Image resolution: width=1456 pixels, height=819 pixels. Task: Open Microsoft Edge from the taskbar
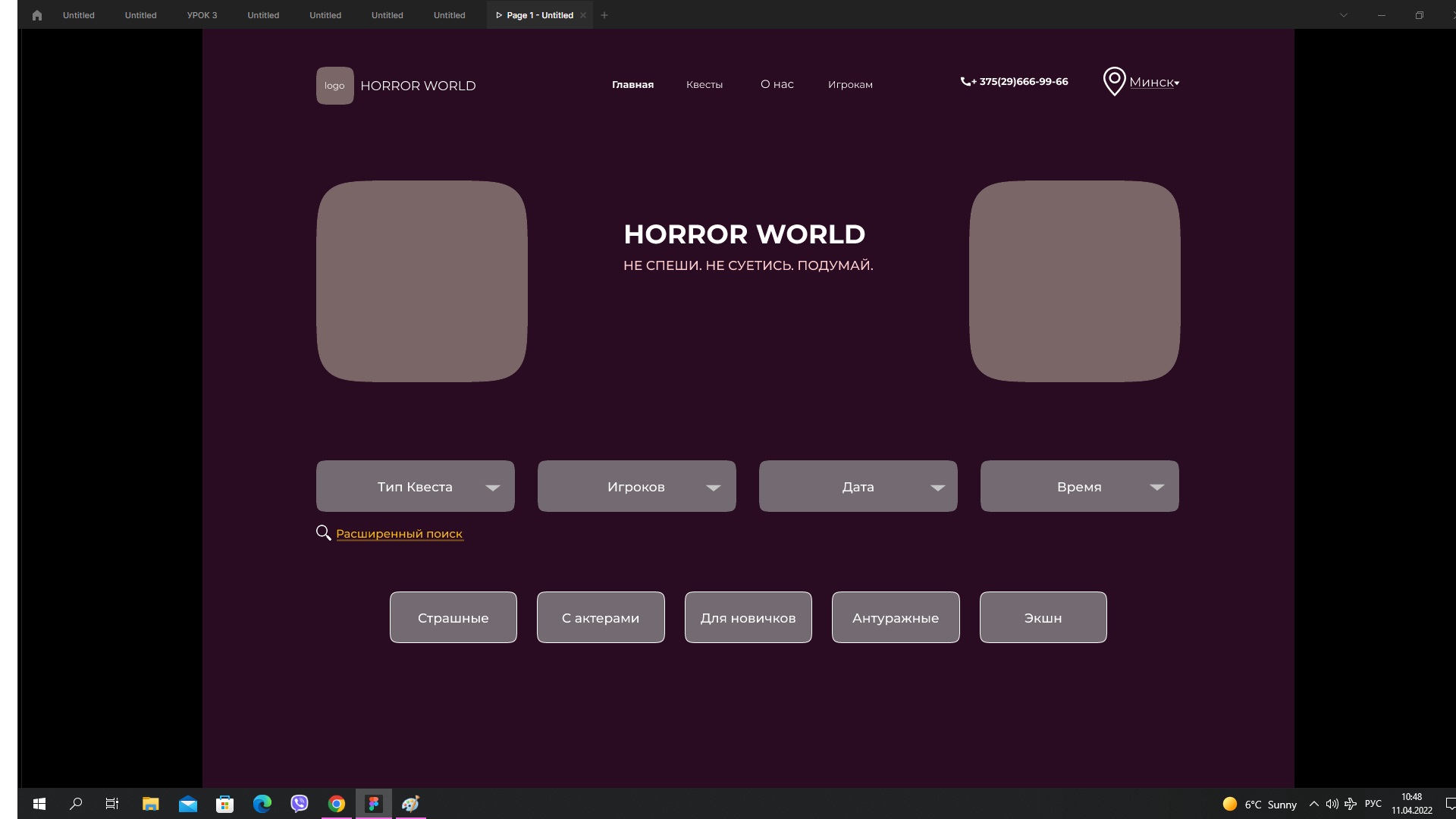[x=262, y=804]
